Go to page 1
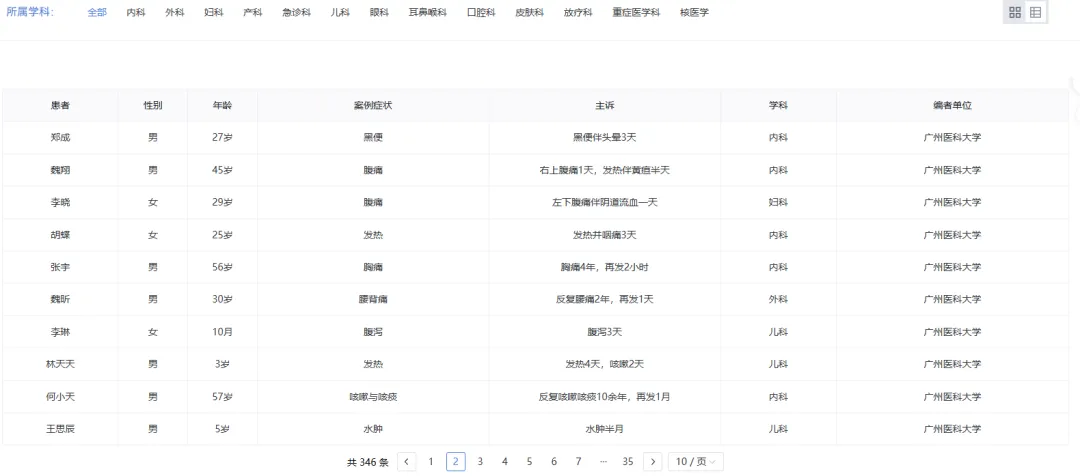The width and height of the screenshot is (1080, 476). pos(431,462)
